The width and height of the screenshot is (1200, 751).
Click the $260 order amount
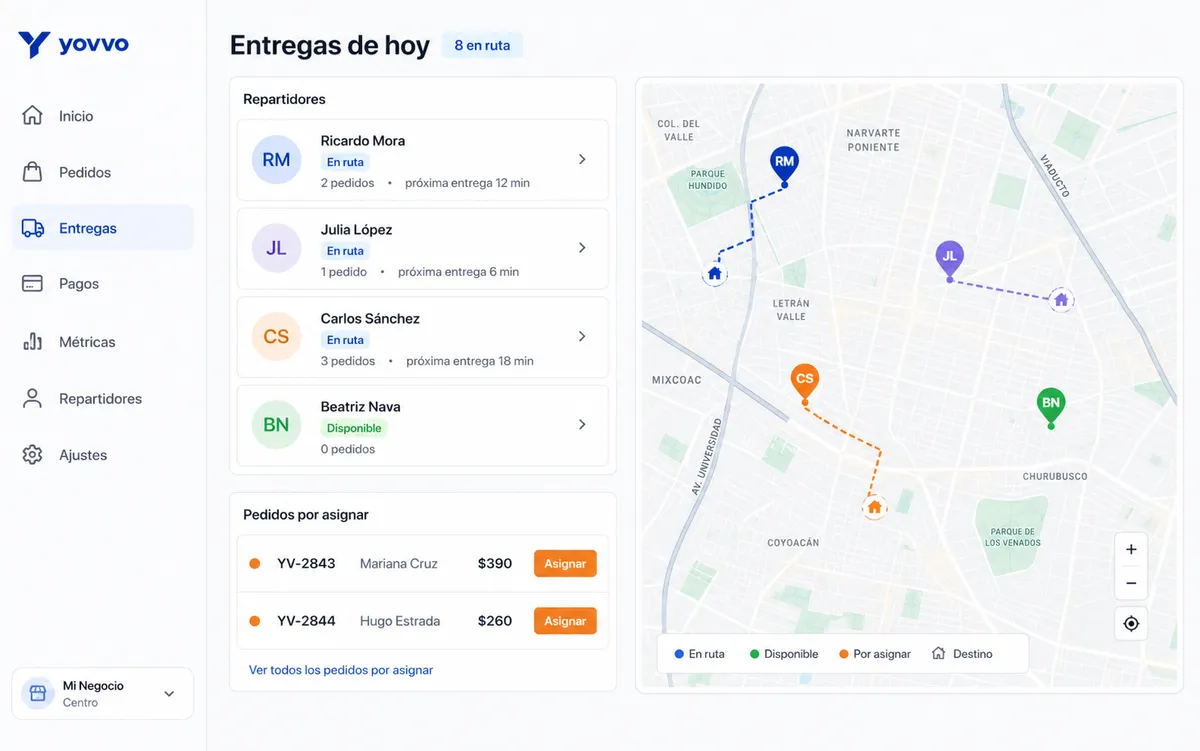click(x=495, y=621)
